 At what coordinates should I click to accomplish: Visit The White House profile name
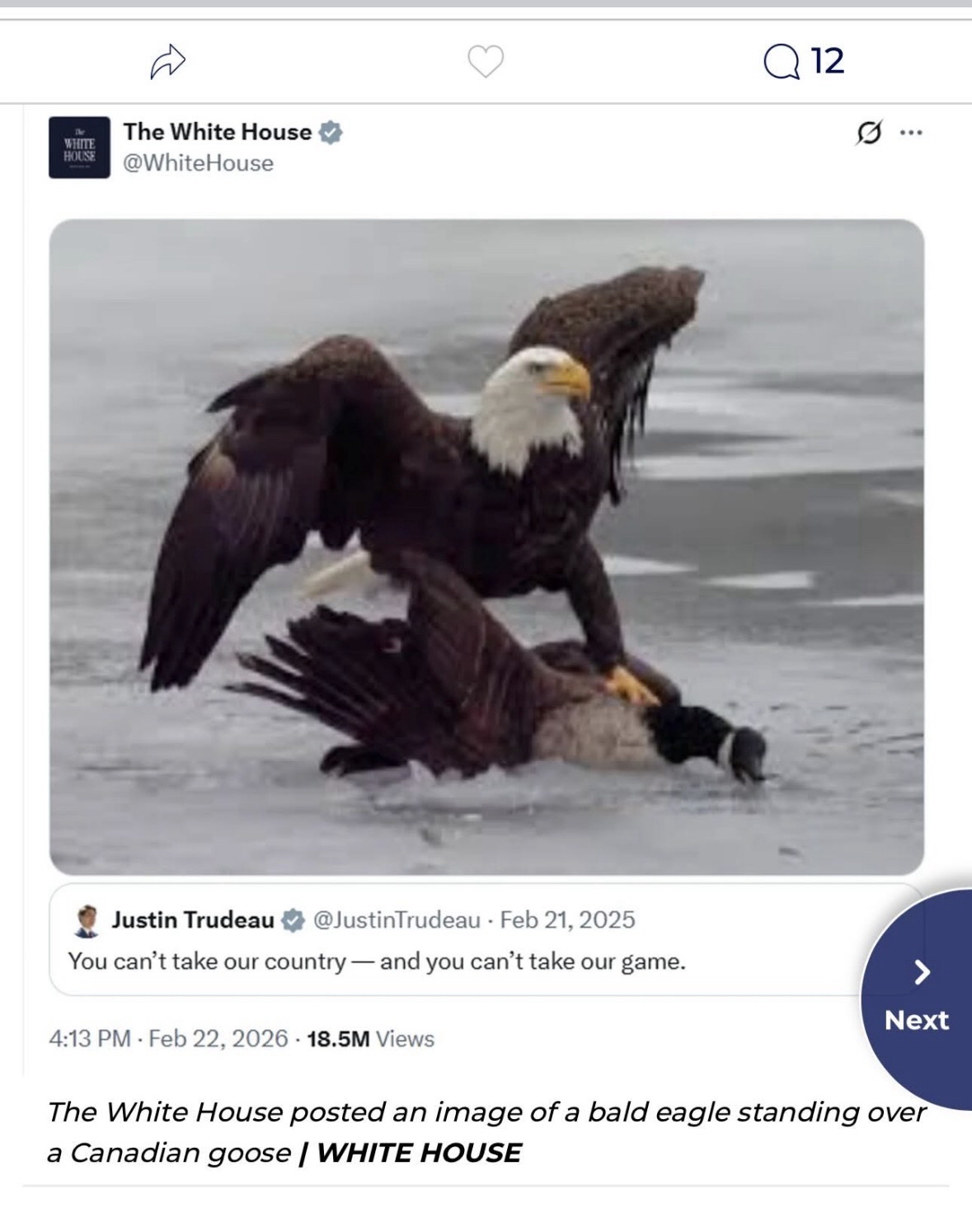pyautogui.click(x=218, y=132)
